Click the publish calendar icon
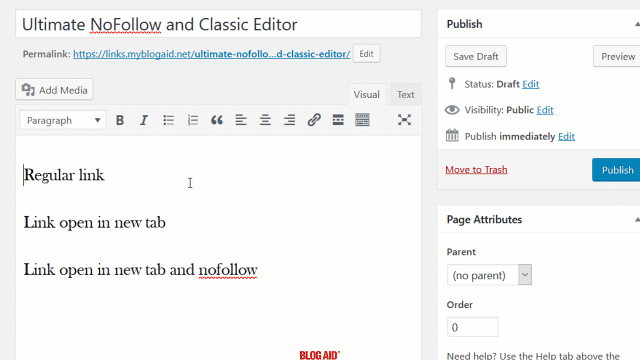Image resolution: width=640 pixels, height=360 pixels. pos(452,136)
